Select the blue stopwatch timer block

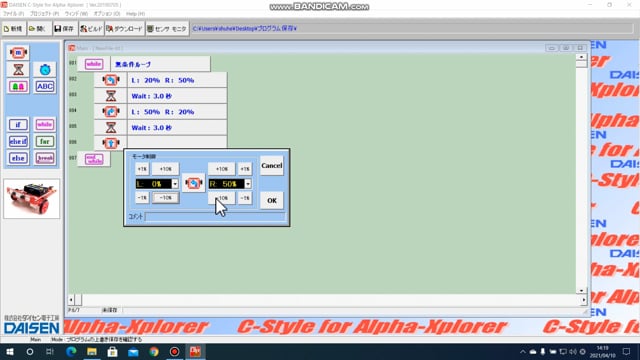coord(44,70)
